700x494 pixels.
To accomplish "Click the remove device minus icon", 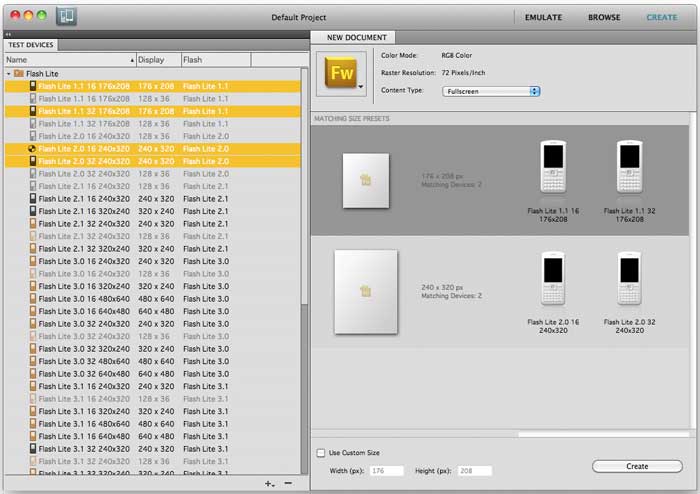I will [x=288, y=483].
